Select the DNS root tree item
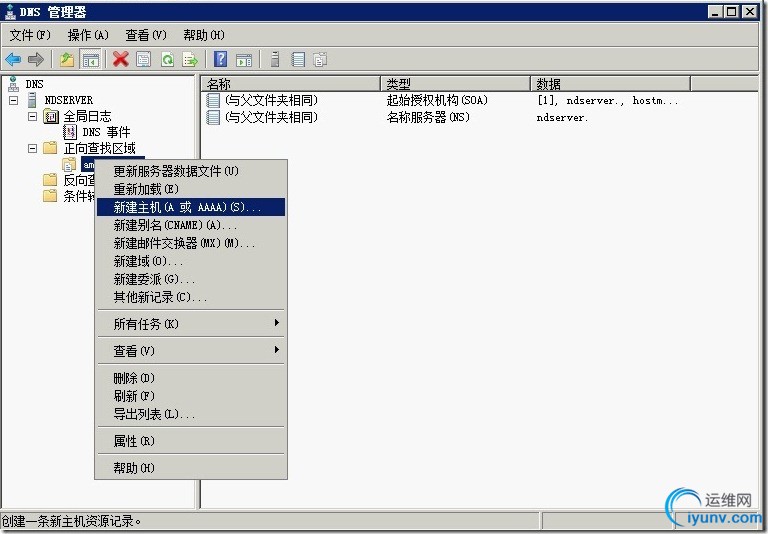 [x=34, y=84]
